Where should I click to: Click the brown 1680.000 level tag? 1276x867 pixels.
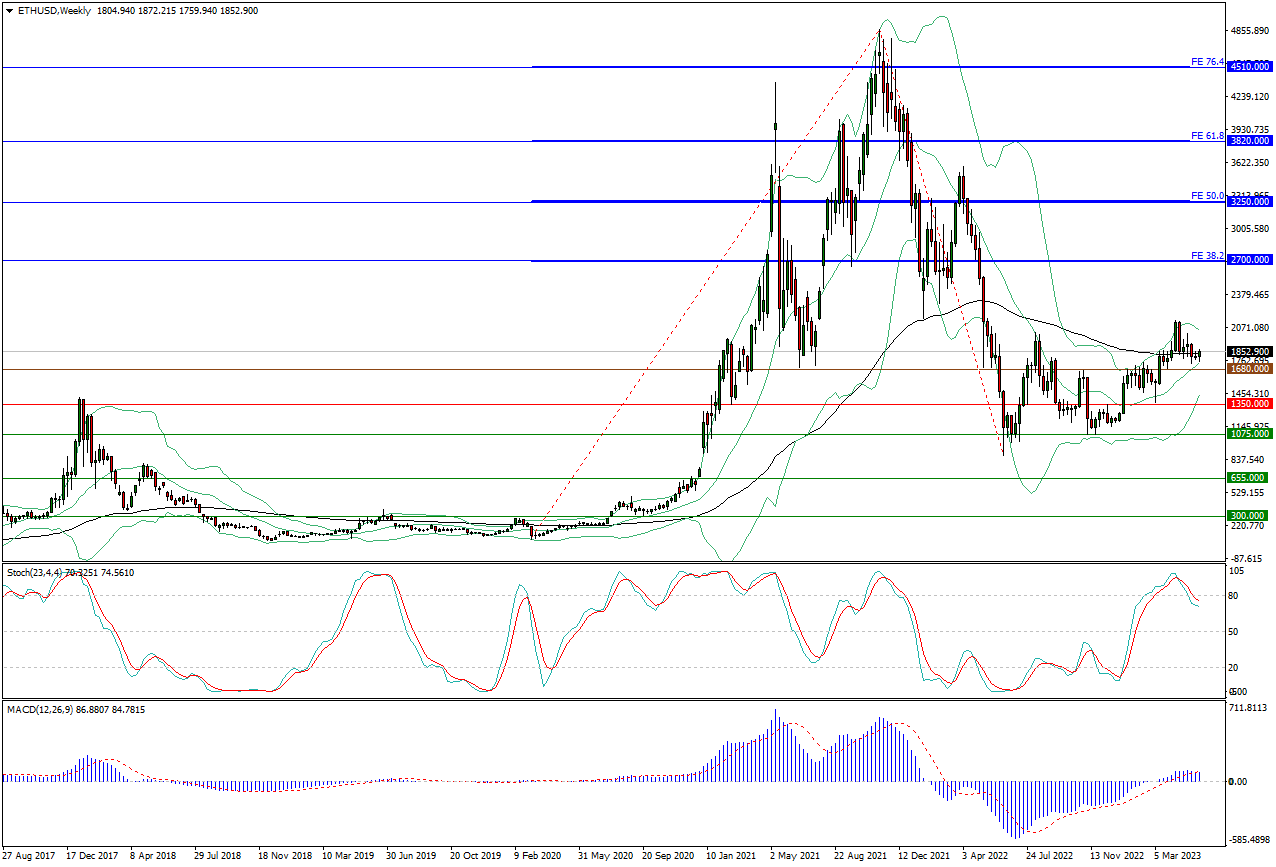(1248, 369)
